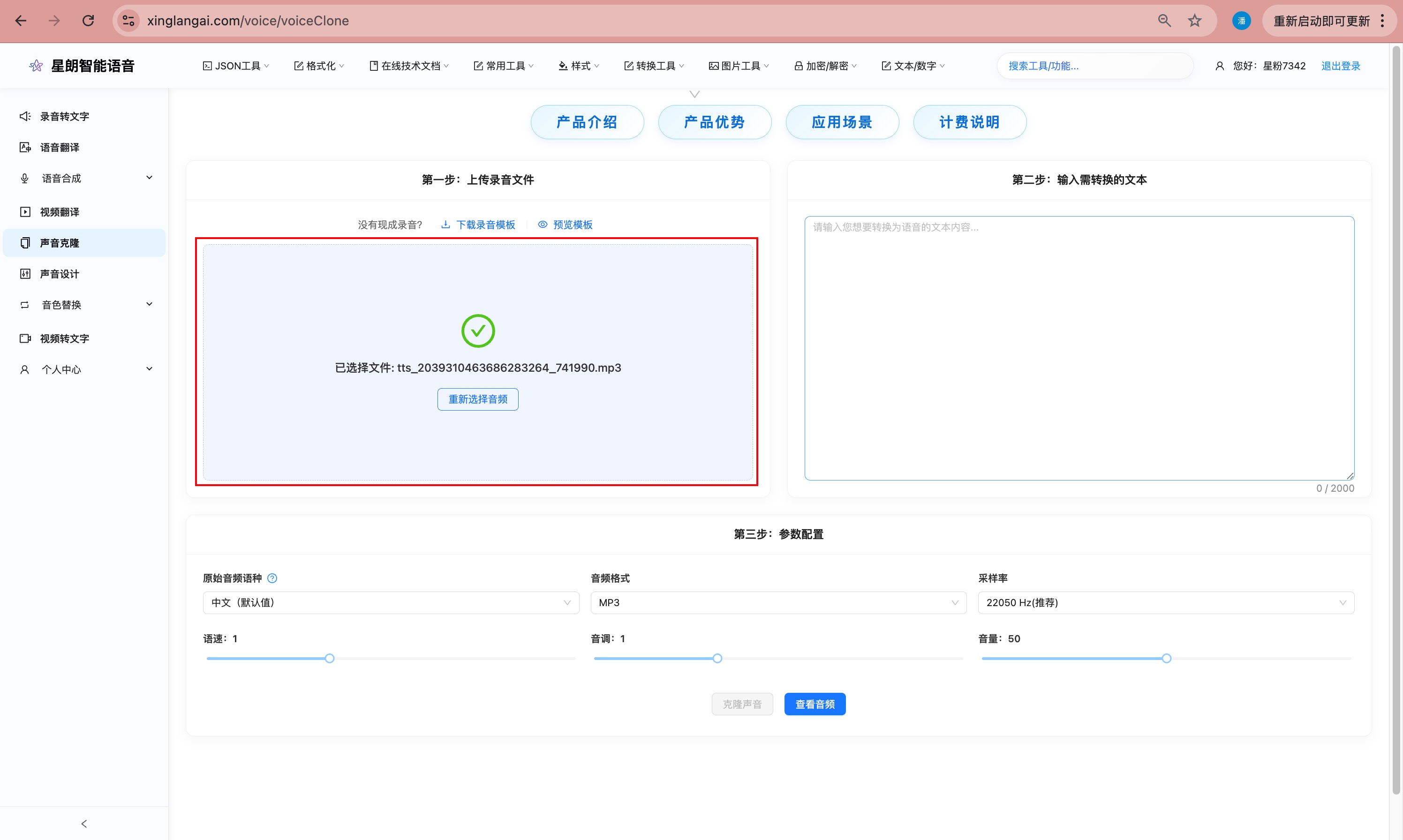Open the 常用工具 menu

point(504,66)
